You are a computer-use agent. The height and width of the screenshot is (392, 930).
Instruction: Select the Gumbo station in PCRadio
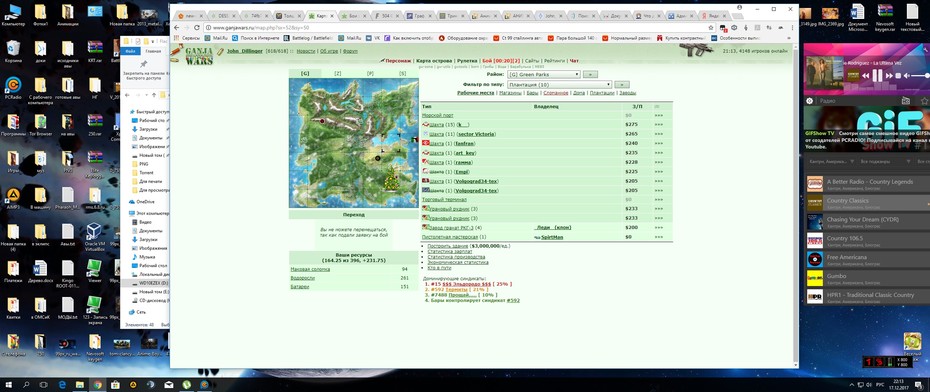(867, 278)
